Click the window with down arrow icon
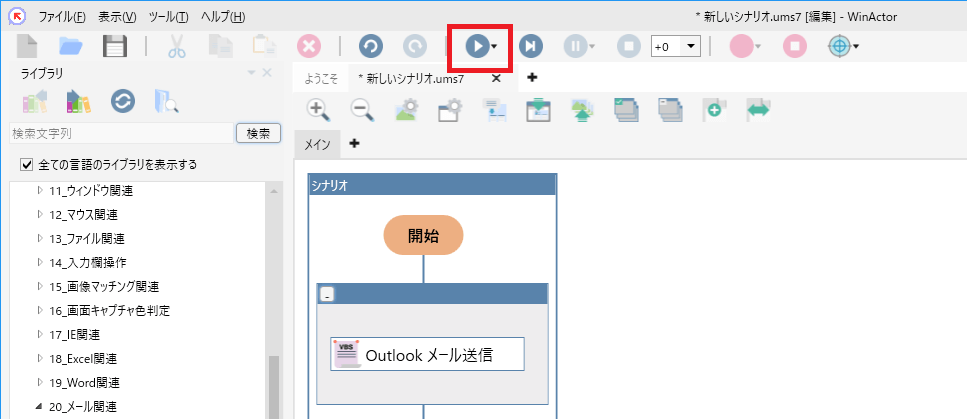 click(x=538, y=110)
